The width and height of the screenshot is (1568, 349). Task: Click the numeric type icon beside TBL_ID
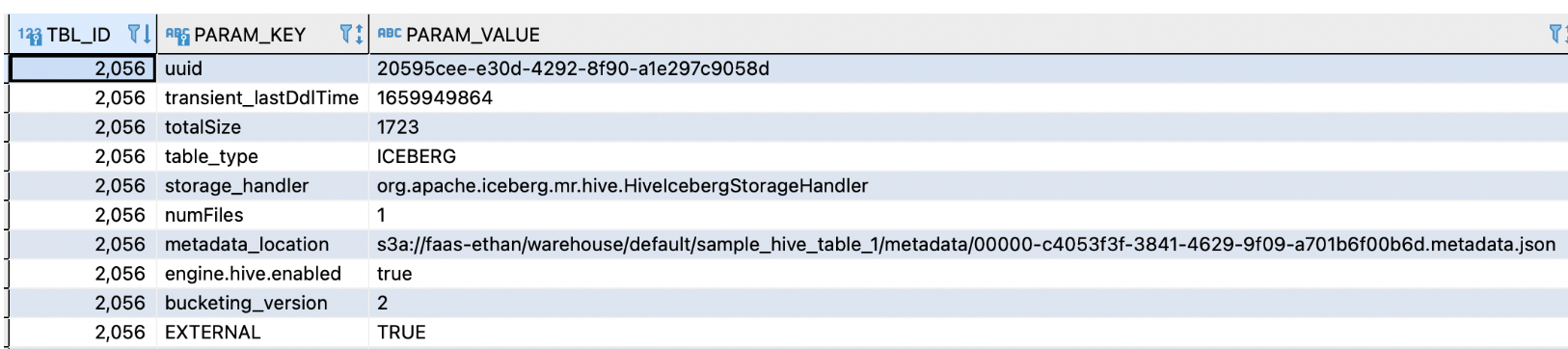click(x=29, y=36)
